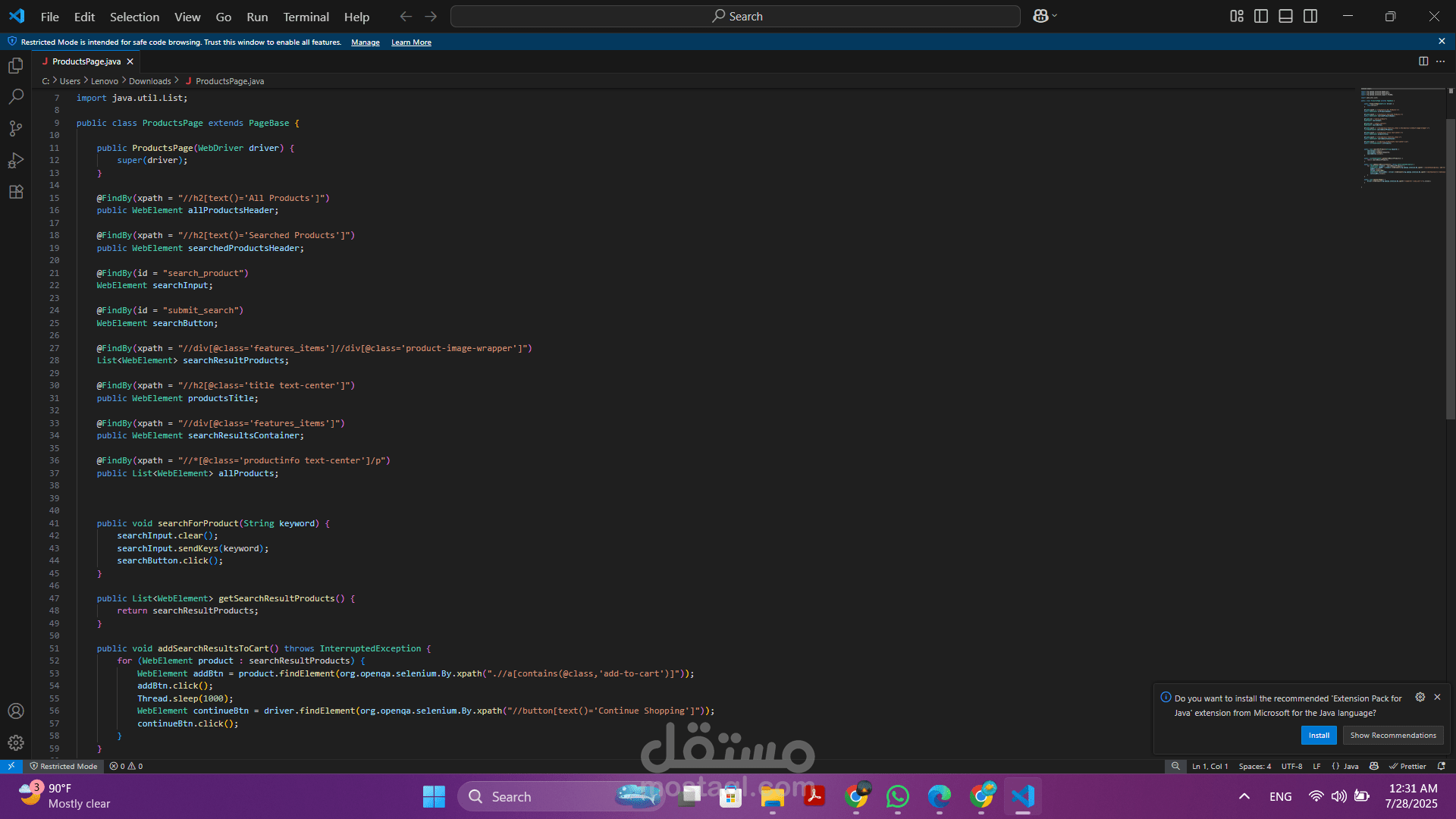Open the Accounts menu icon
The width and height of the screenshot is (1456, 819).
(x=16, y=711)
